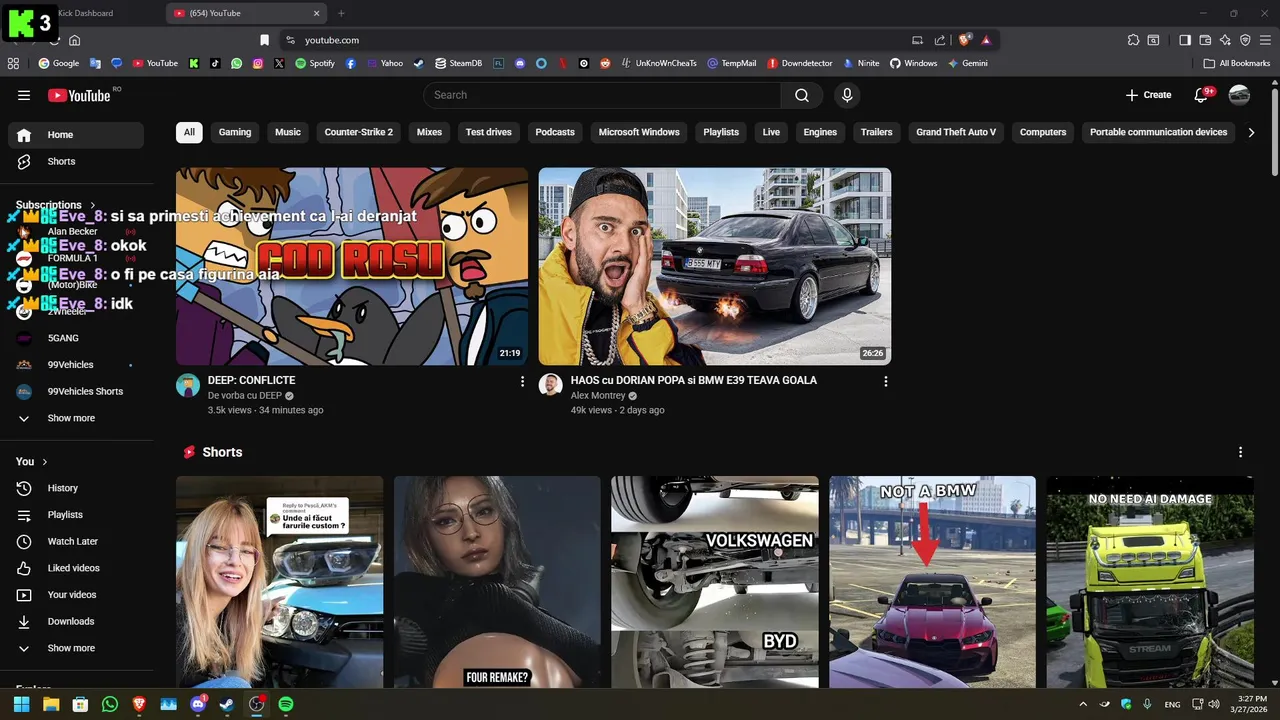Select the All category chip
Screen dimensions: 1280x720
189,132
